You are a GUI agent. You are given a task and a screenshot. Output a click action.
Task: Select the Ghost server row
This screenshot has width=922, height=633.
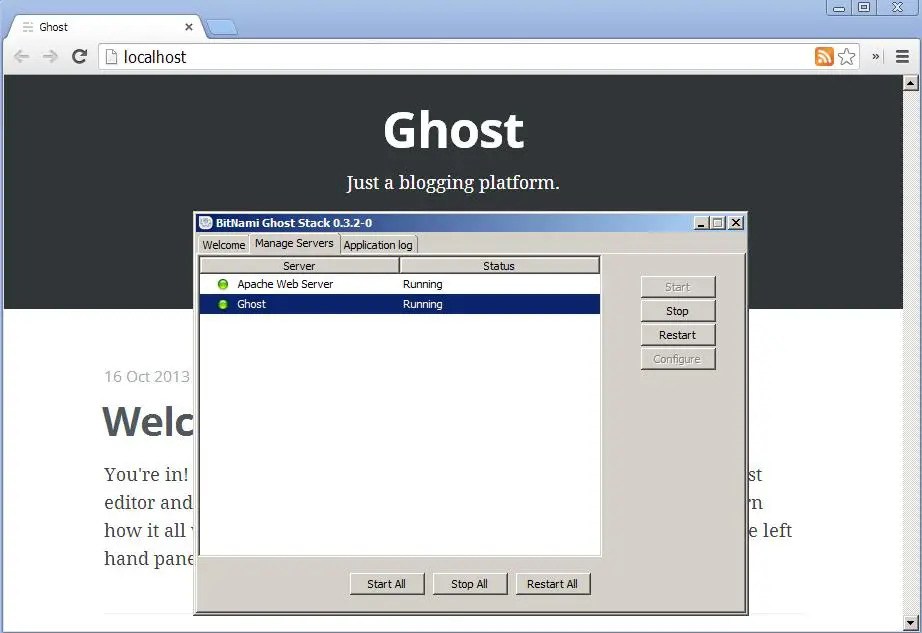[400, 304]
